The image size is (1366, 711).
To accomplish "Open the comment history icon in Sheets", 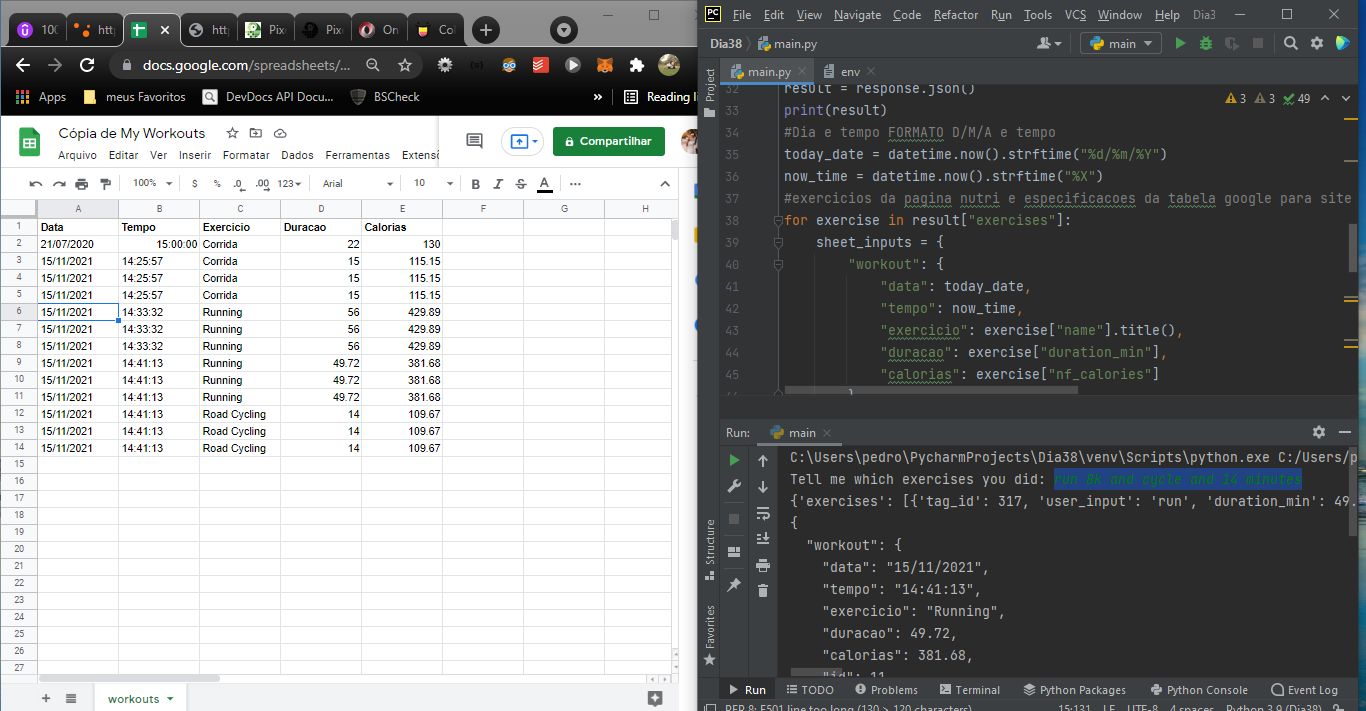I will pyautogui.click(x=475, y=142).
